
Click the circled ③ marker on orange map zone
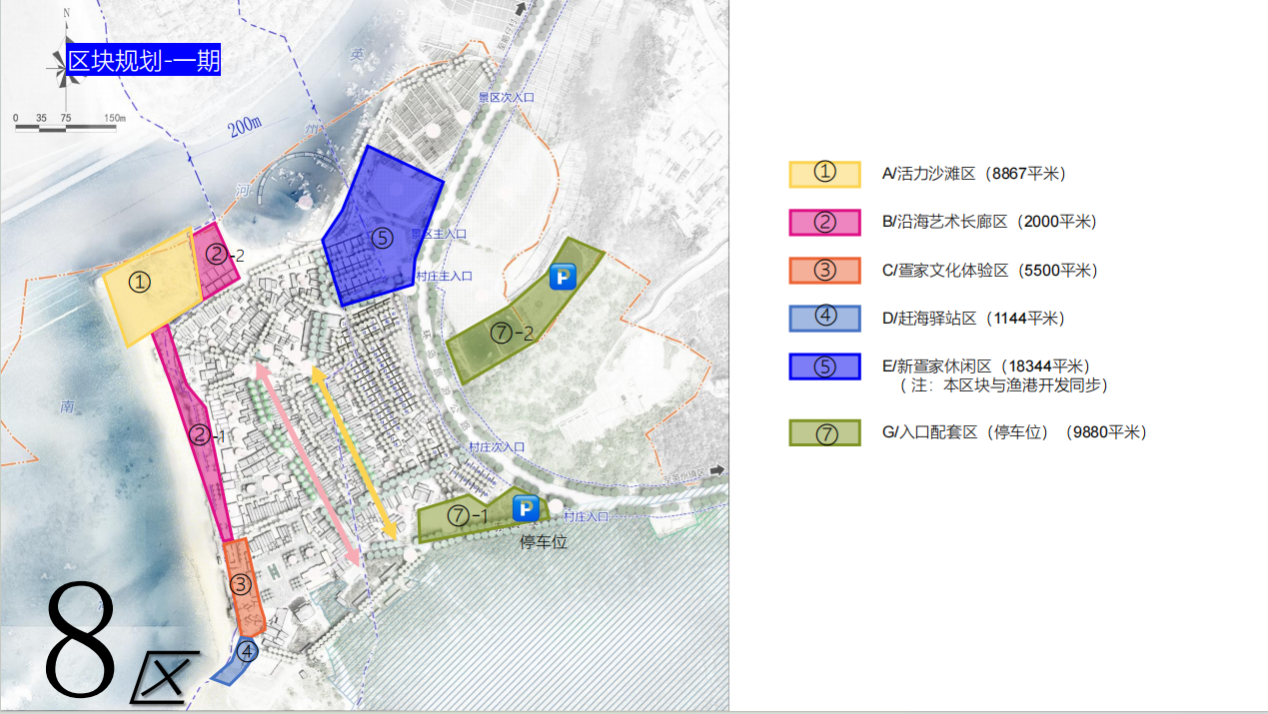point(240,584)
